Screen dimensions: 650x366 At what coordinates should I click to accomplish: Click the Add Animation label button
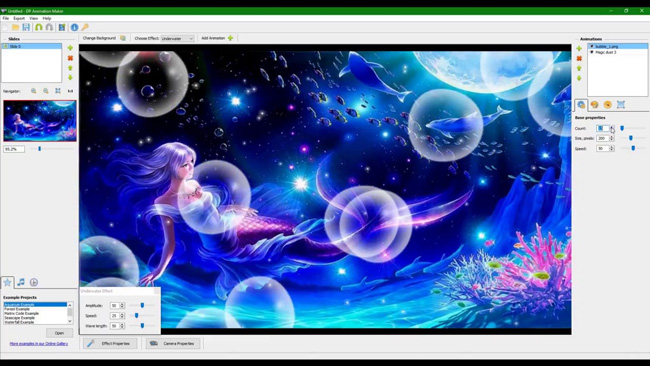coord(213,38)
